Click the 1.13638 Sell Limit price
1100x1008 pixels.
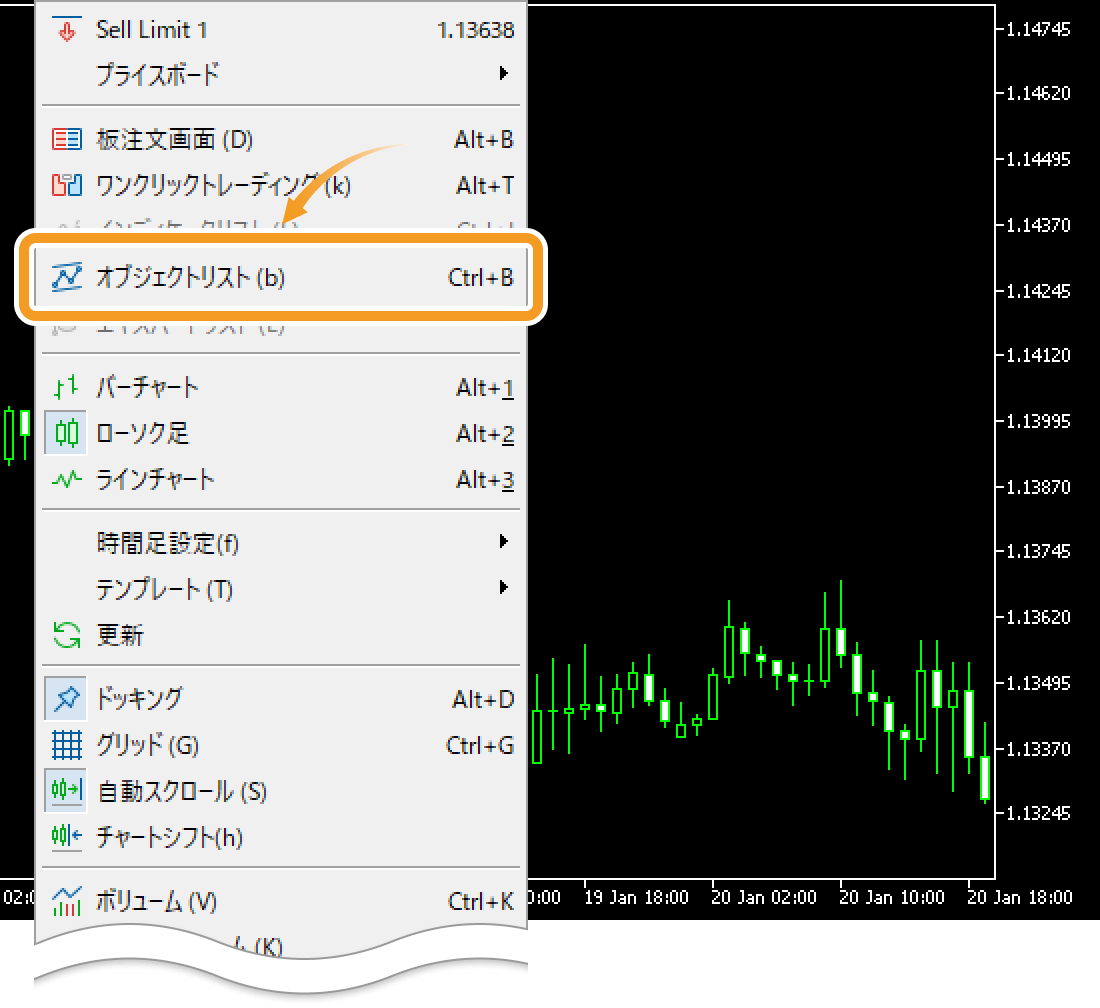476,30
